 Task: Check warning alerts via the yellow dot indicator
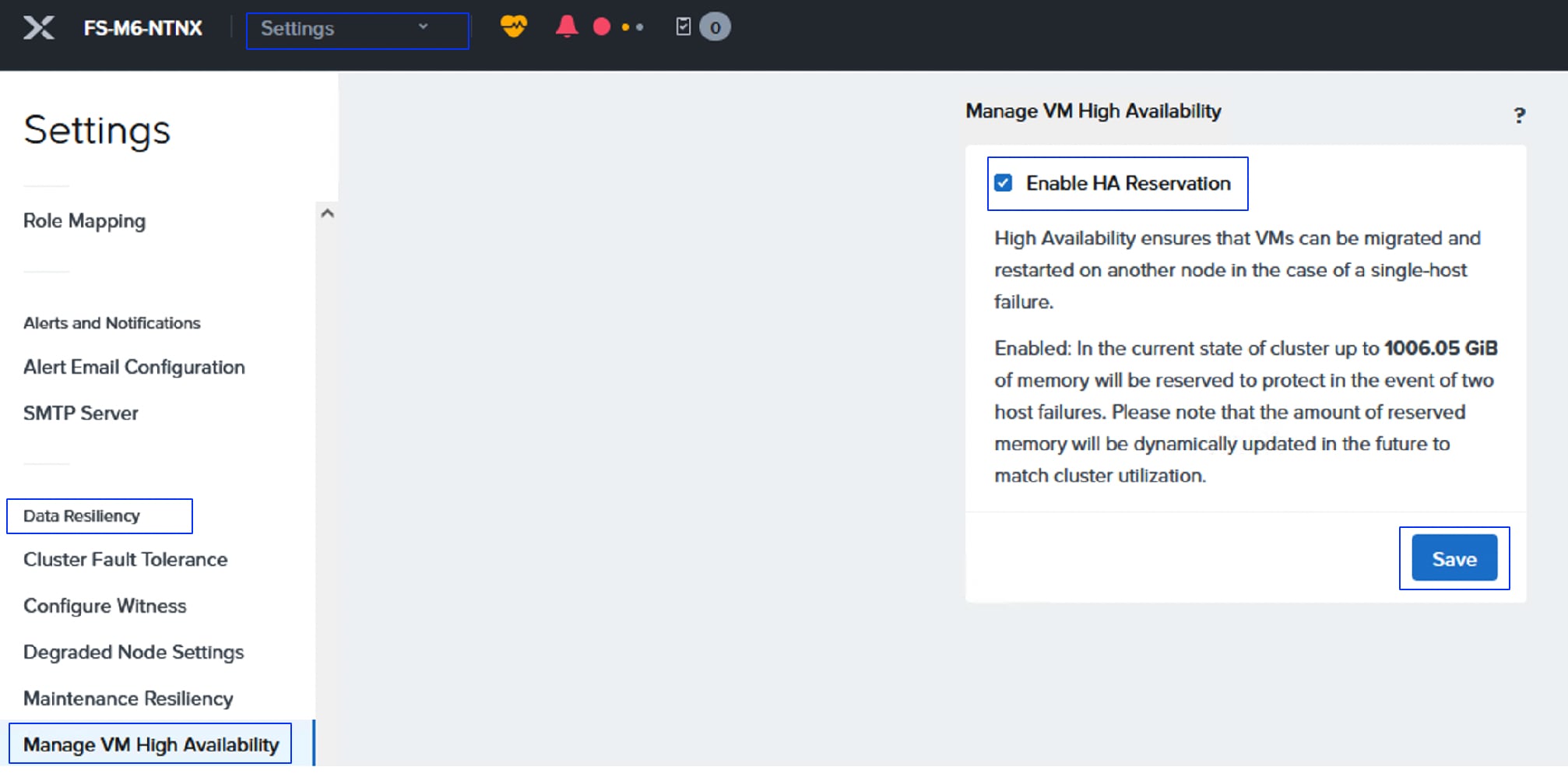coord(624,27)
